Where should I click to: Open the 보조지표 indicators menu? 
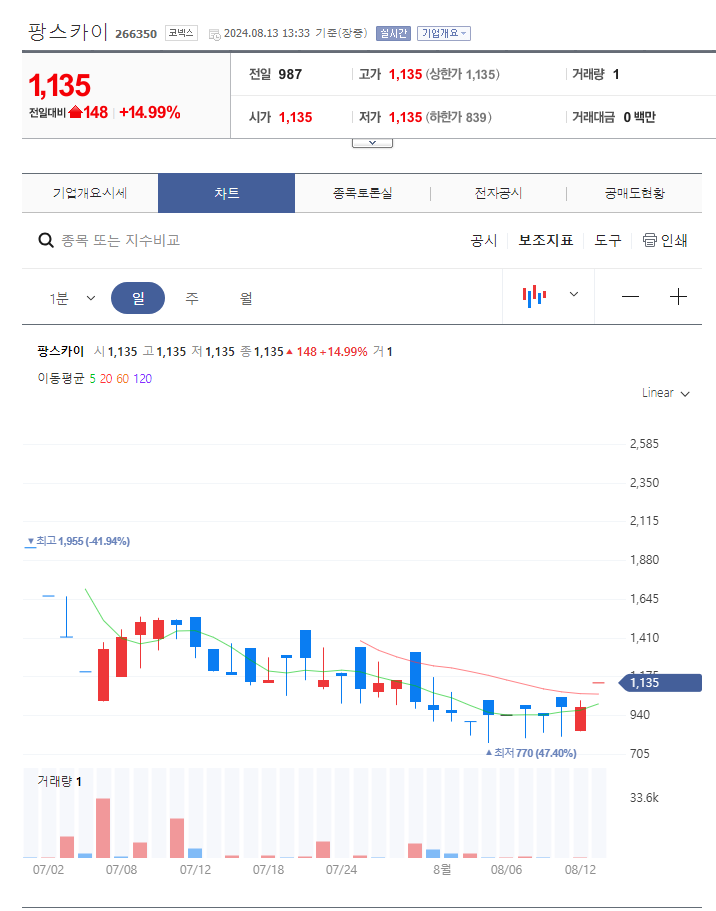(546, 241)
